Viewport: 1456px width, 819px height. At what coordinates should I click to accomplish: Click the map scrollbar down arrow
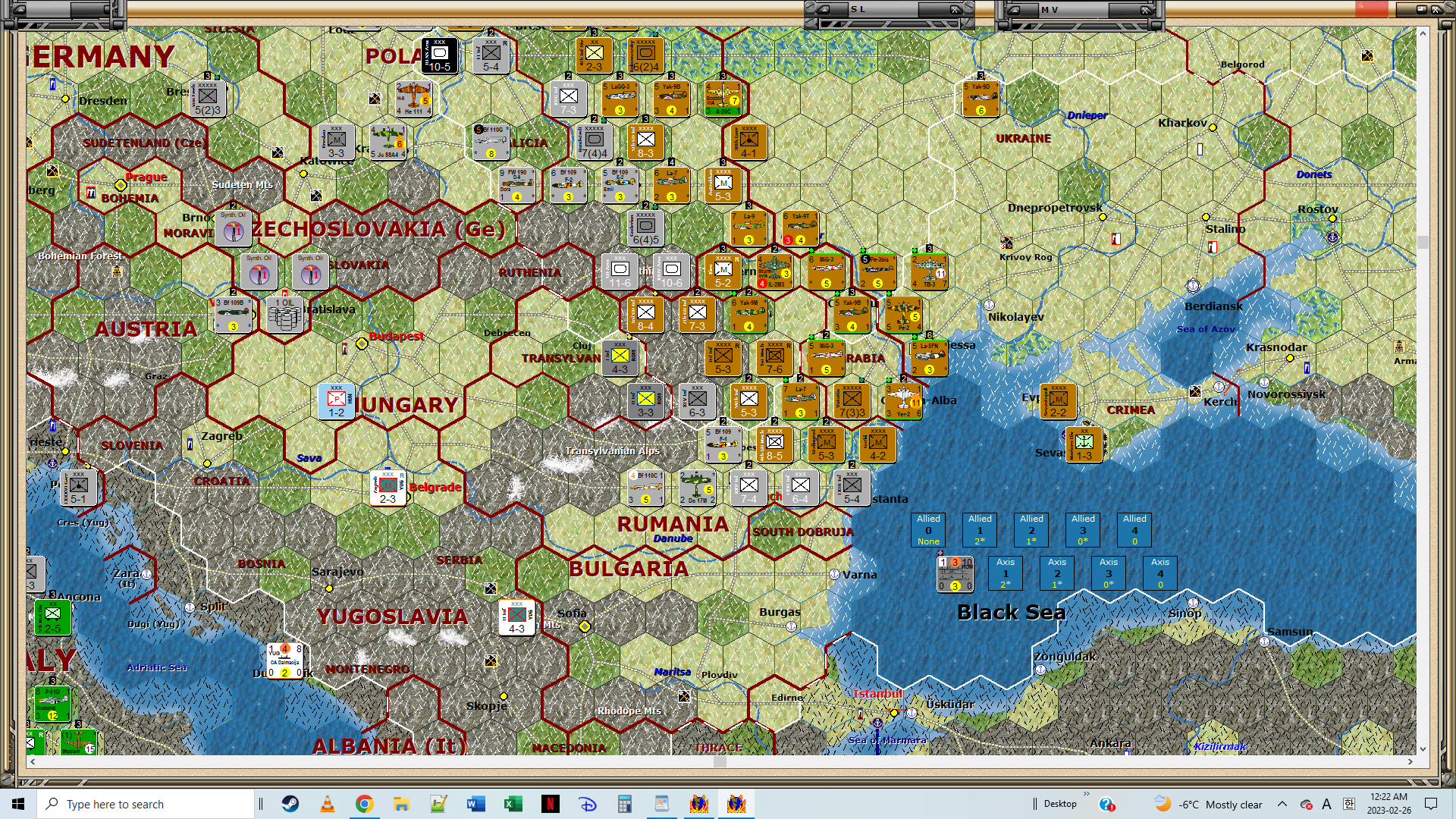tap(1423, 749)
